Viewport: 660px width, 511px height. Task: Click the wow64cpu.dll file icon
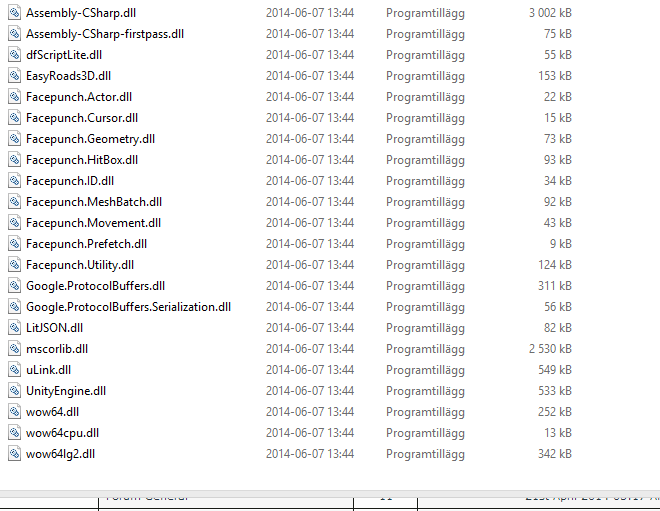point(14,433)
